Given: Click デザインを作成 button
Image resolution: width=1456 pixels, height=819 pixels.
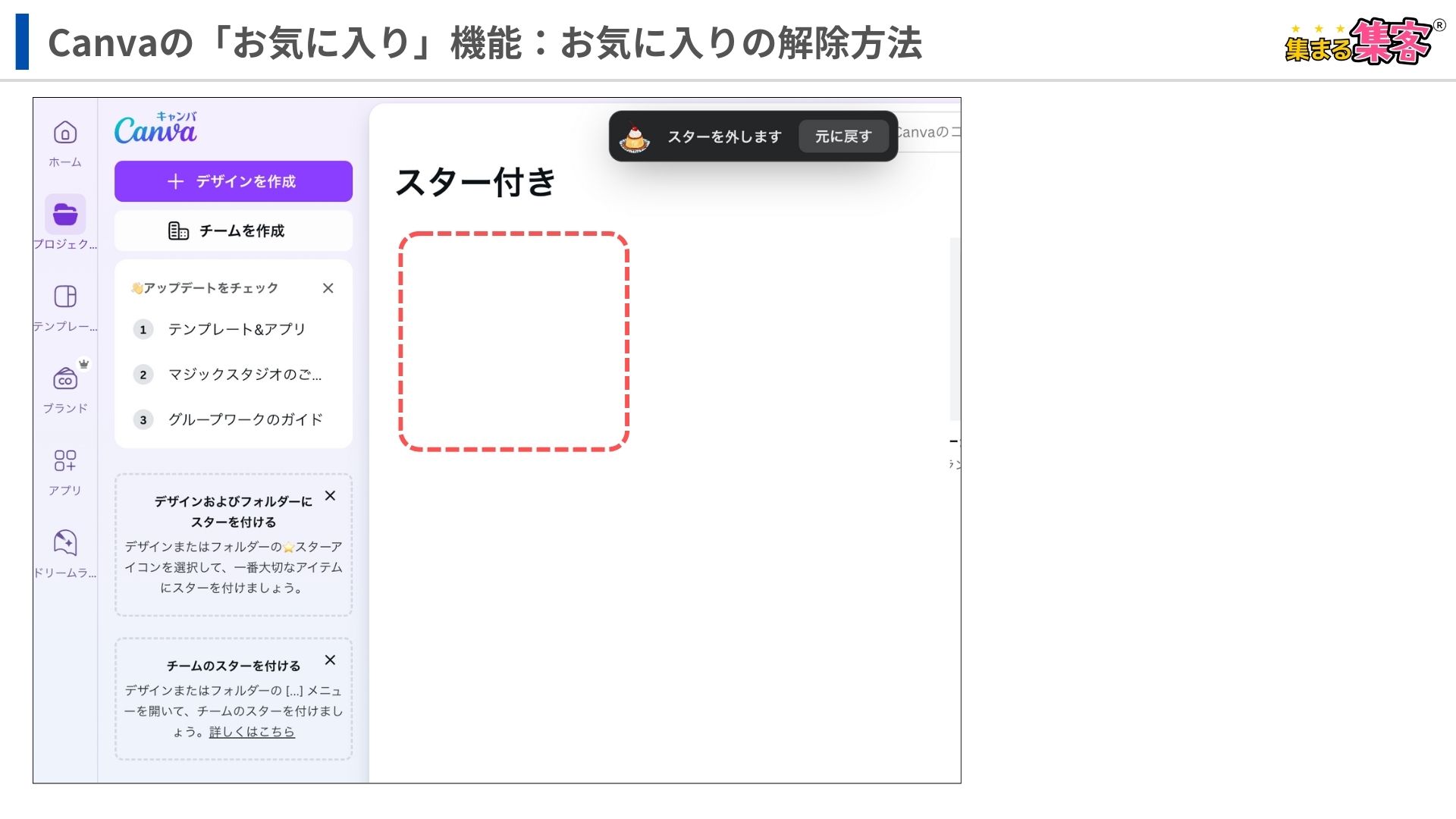Looking at the screenshot, I should [x=234, y=181].
